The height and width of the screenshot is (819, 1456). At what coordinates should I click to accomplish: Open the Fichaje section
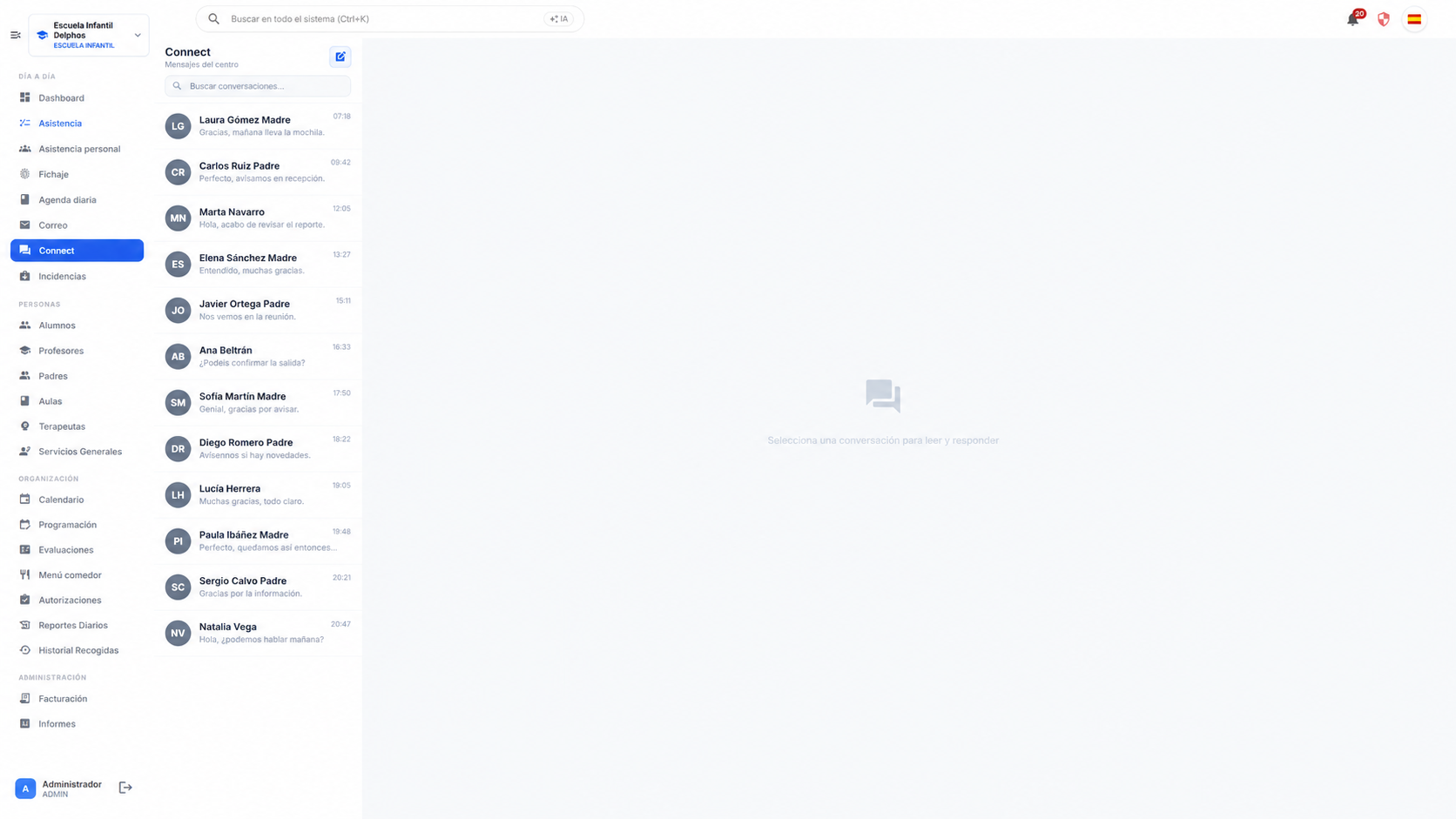pyautogui.click(x=77, y=174)
